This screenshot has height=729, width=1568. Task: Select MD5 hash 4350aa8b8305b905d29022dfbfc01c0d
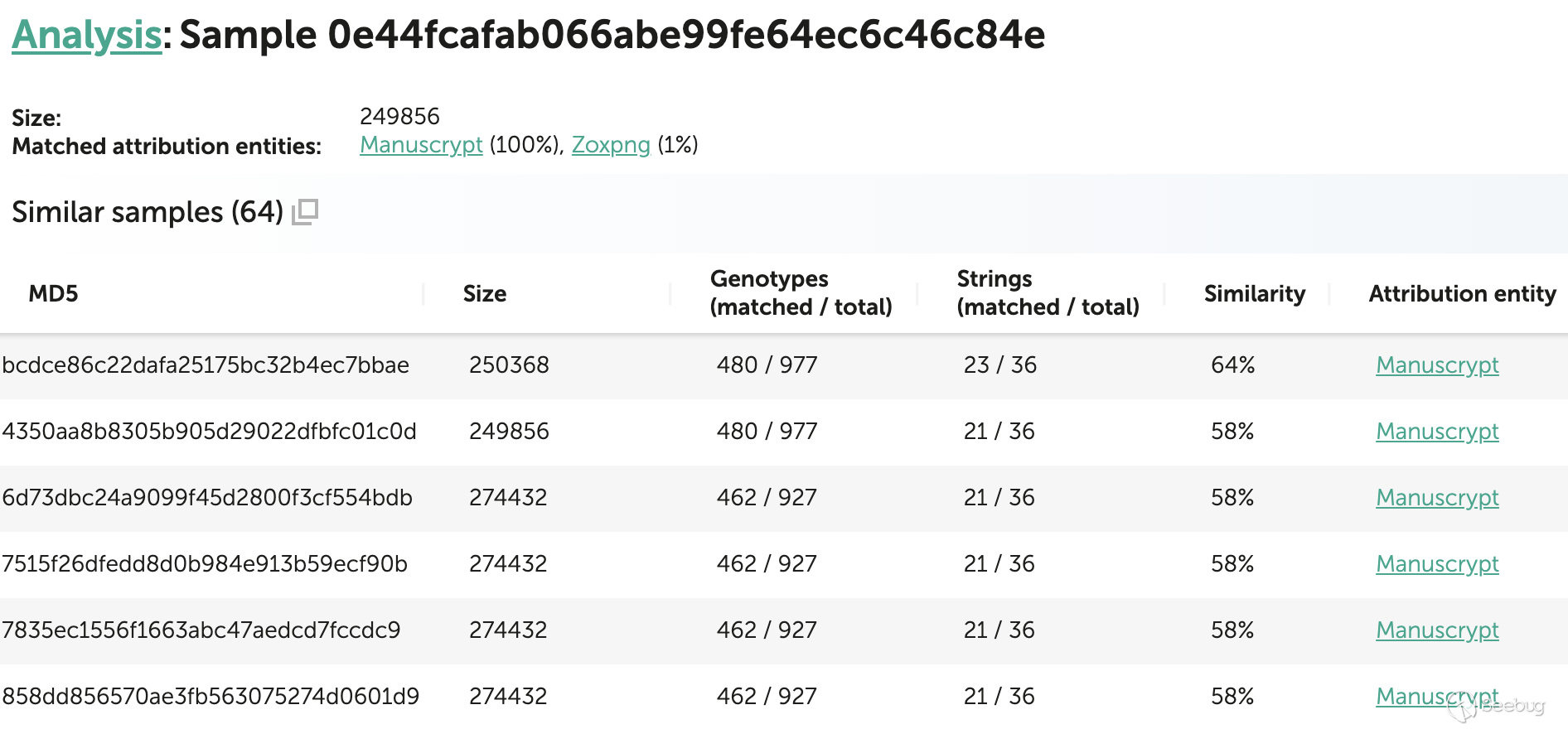point(209,432)
